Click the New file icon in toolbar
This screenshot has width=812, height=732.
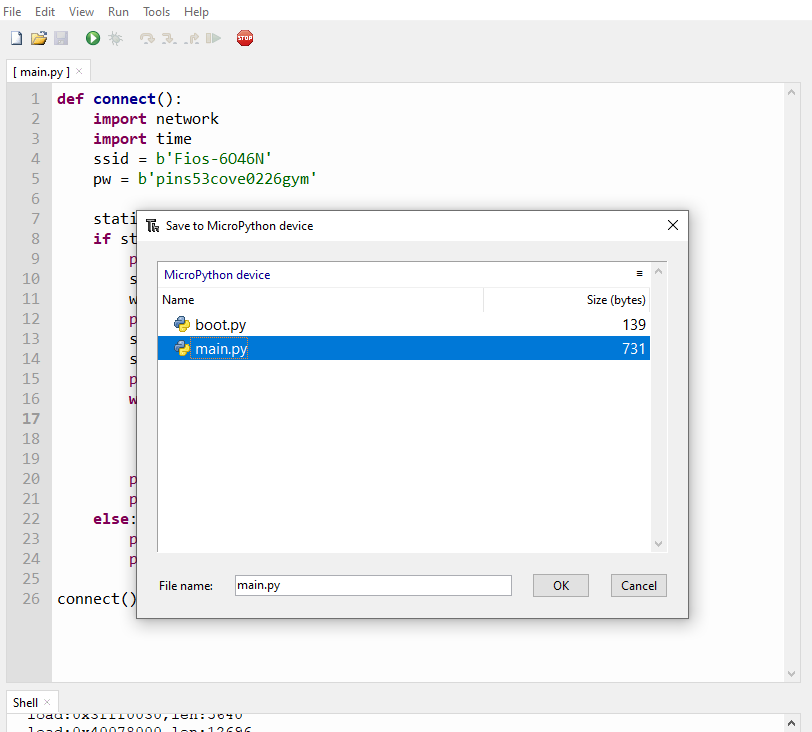pos(16,38)
